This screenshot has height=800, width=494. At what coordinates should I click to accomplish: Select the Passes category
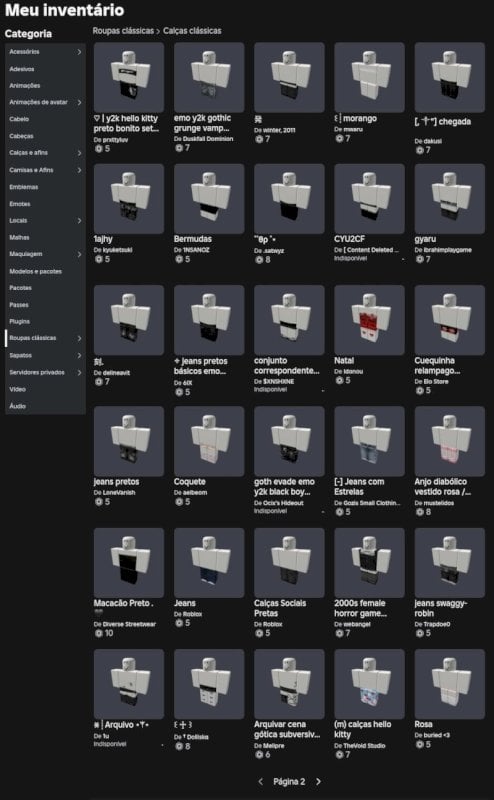pyautogui.click(x=45, y=305)
